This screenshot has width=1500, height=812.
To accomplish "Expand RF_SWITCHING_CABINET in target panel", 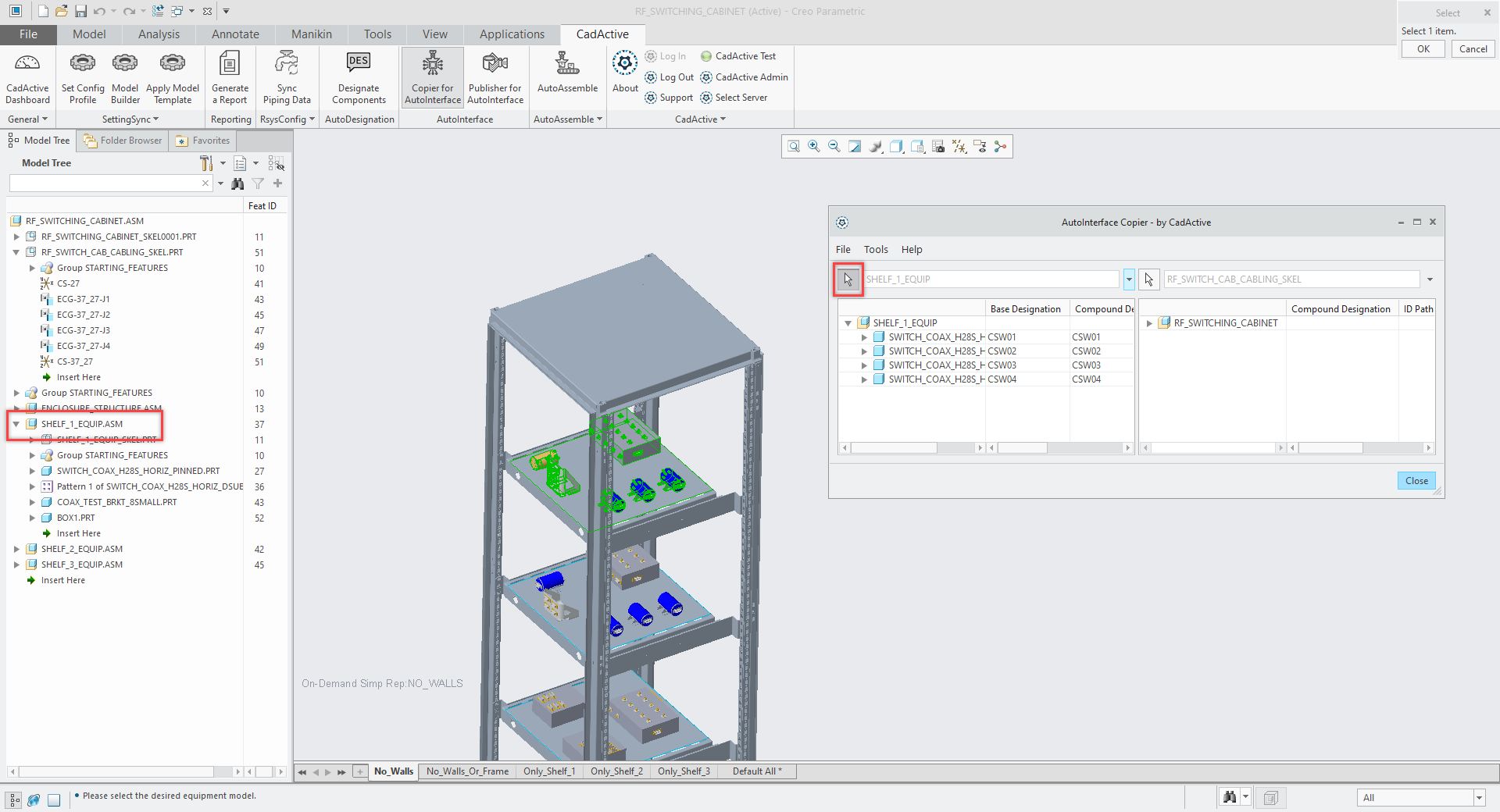I will coord(1149,323).
